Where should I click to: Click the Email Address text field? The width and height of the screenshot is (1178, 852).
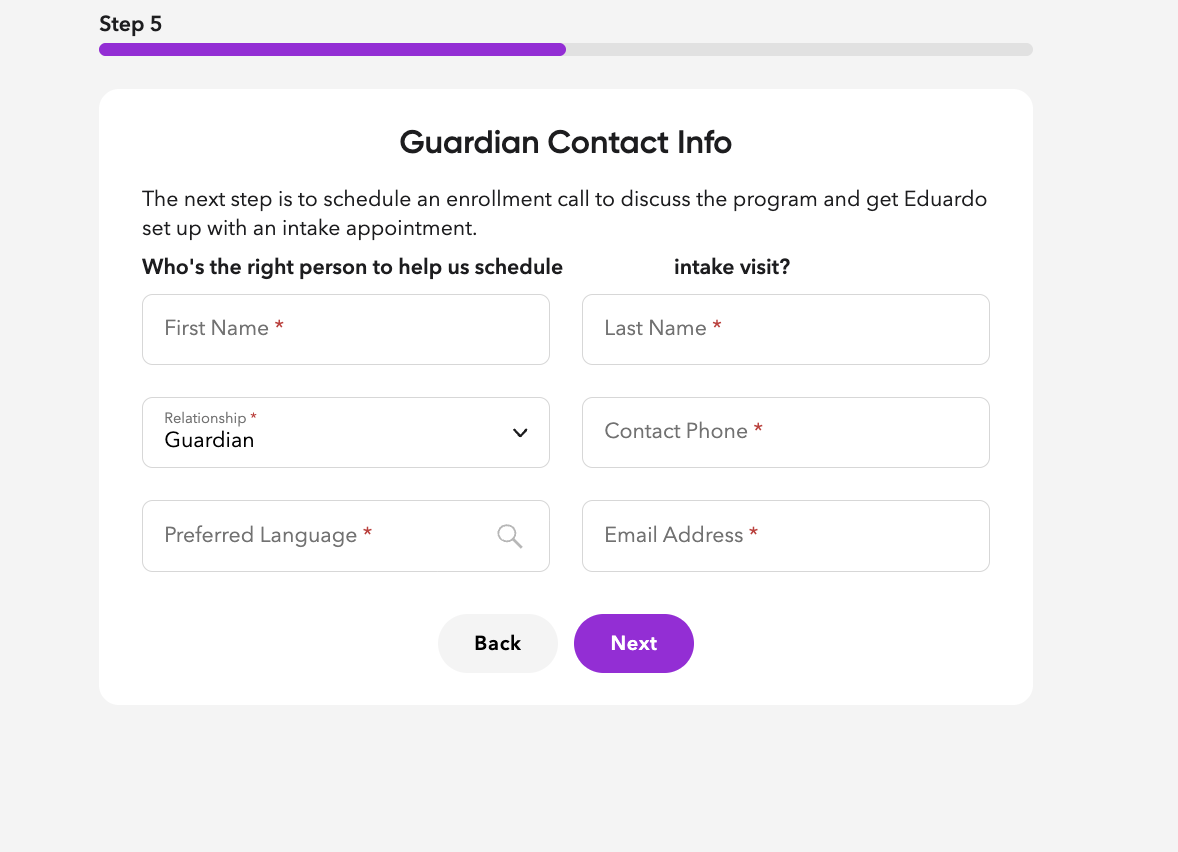[785, 536]
